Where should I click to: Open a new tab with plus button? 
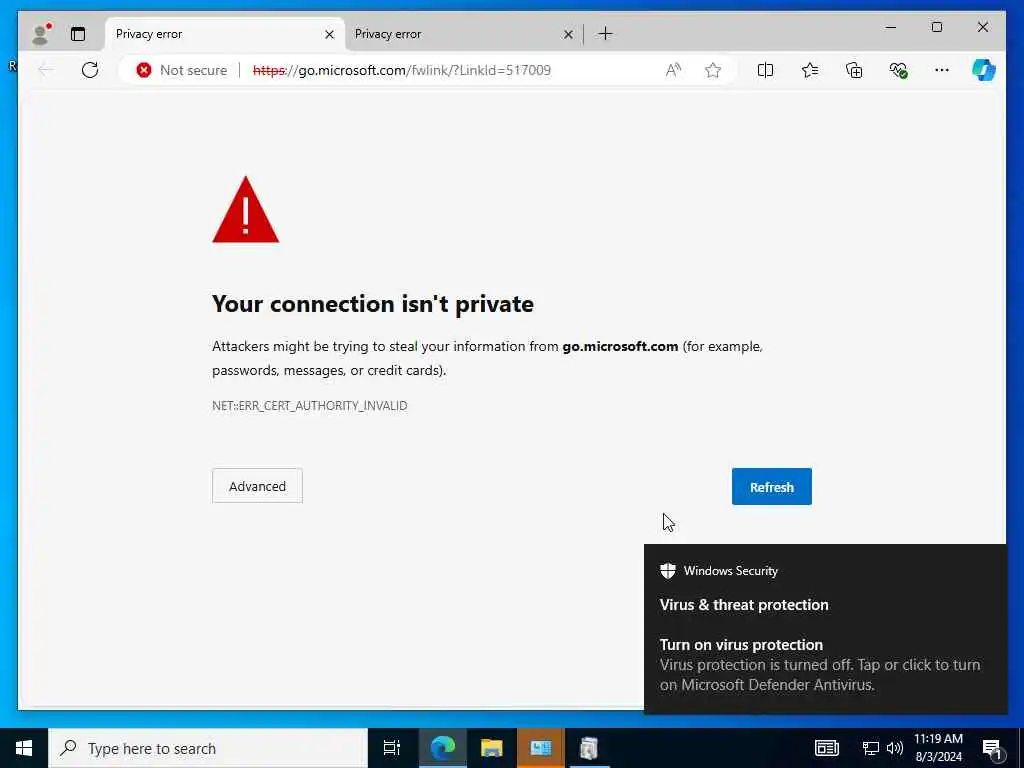click(x=605, y=33)
